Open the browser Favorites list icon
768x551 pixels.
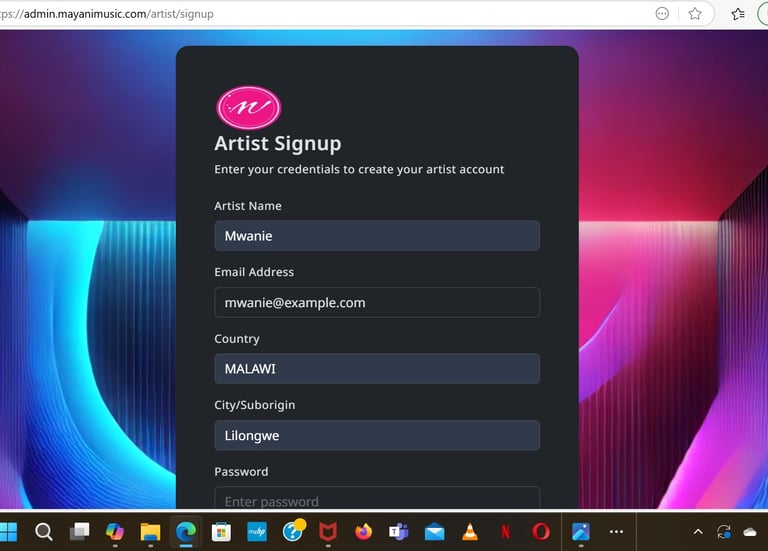click(x=738, y=14)
